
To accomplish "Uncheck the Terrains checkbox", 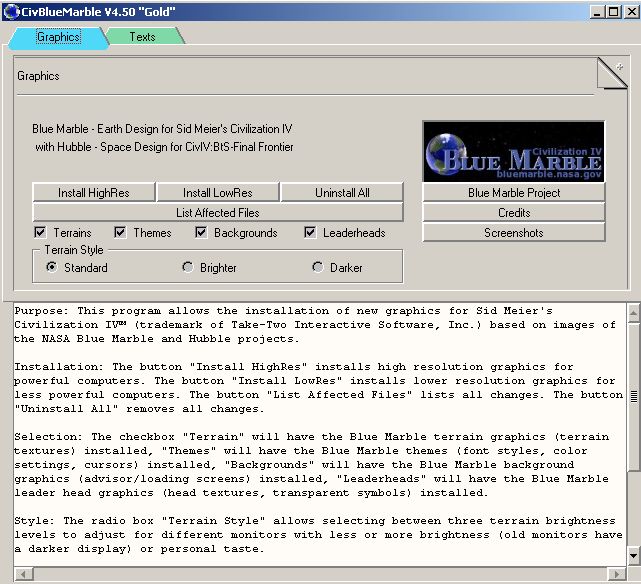I will (x=40, y=233).
